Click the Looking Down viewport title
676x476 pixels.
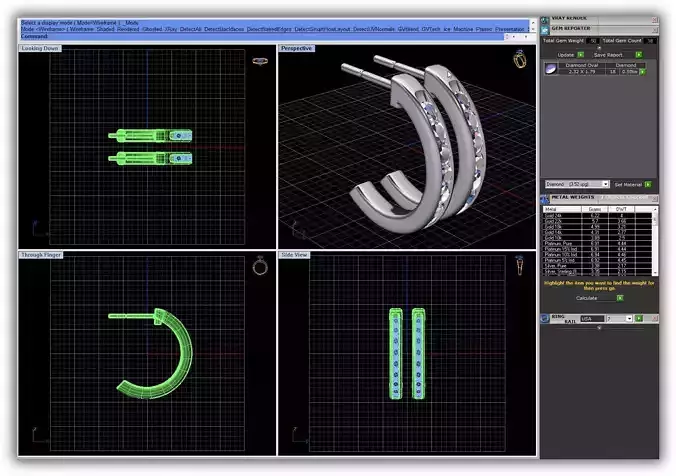point(40,48)
